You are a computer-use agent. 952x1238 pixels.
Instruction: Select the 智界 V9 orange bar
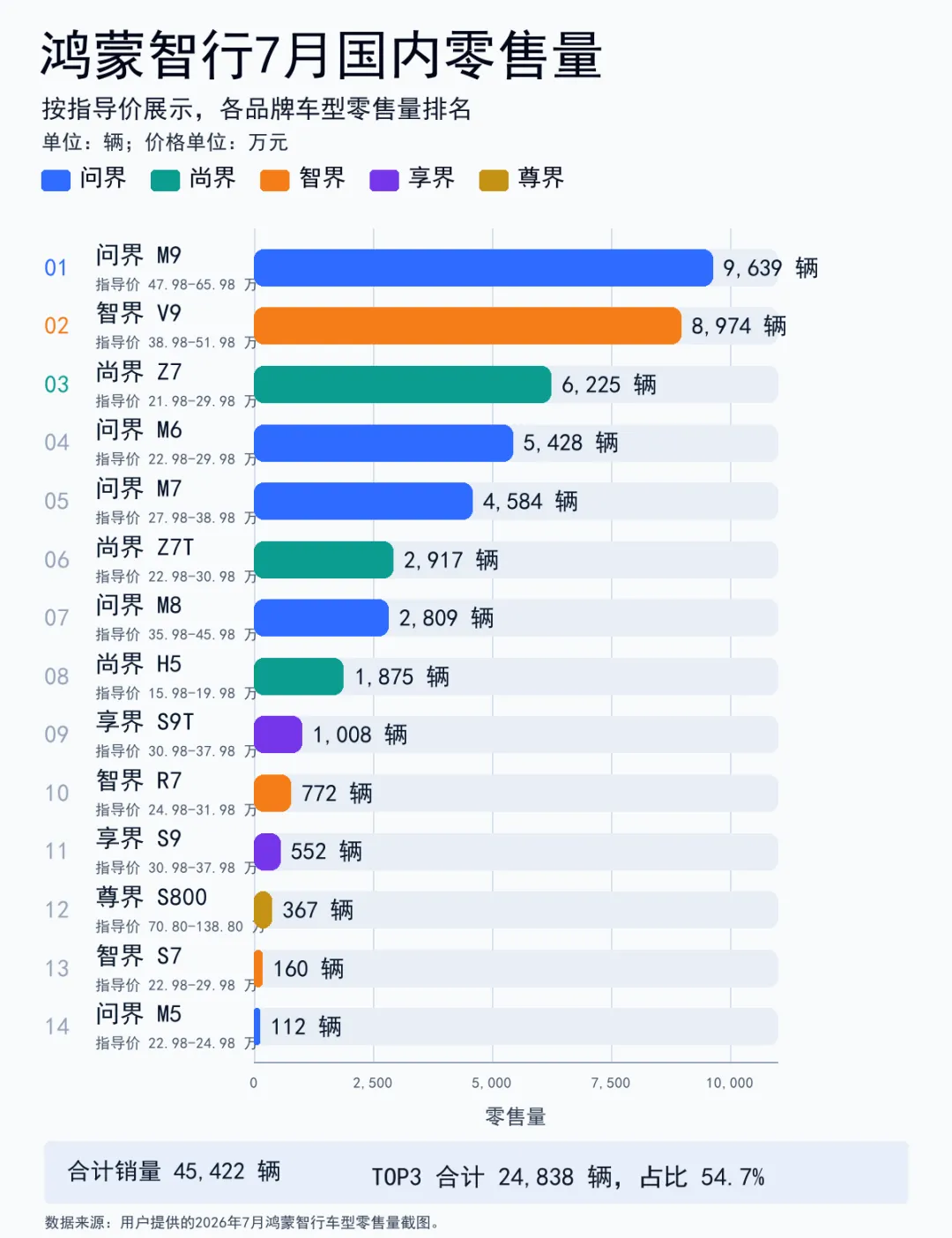[467, 326]
